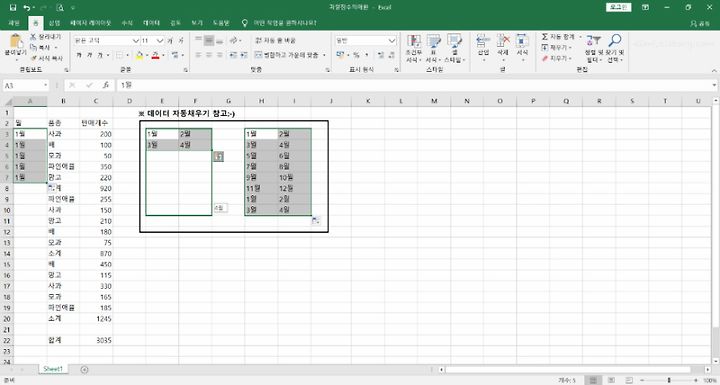Image resolution: width=720 pixels, height=385 pixels.
Task: Toggle middle vertical alignment
Action: [x=209, y=40]
